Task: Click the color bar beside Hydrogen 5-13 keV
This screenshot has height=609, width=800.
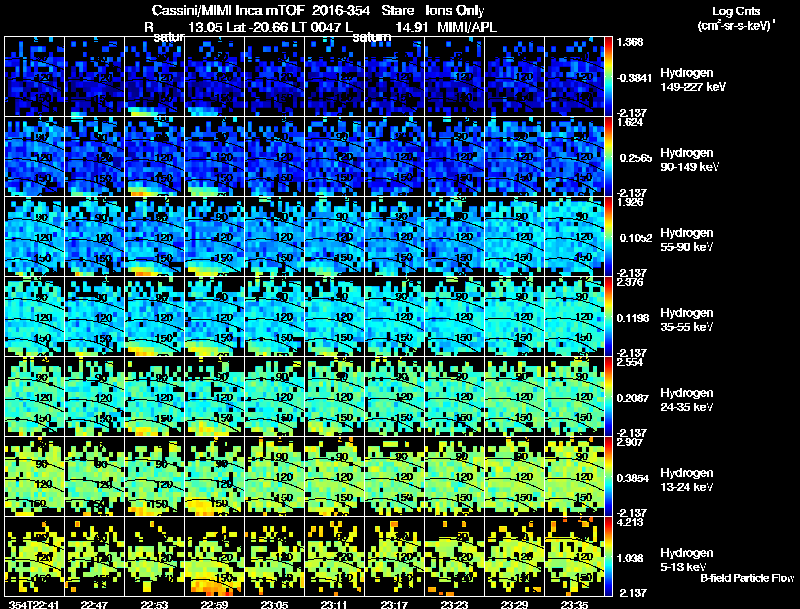Action: (608, 556)
